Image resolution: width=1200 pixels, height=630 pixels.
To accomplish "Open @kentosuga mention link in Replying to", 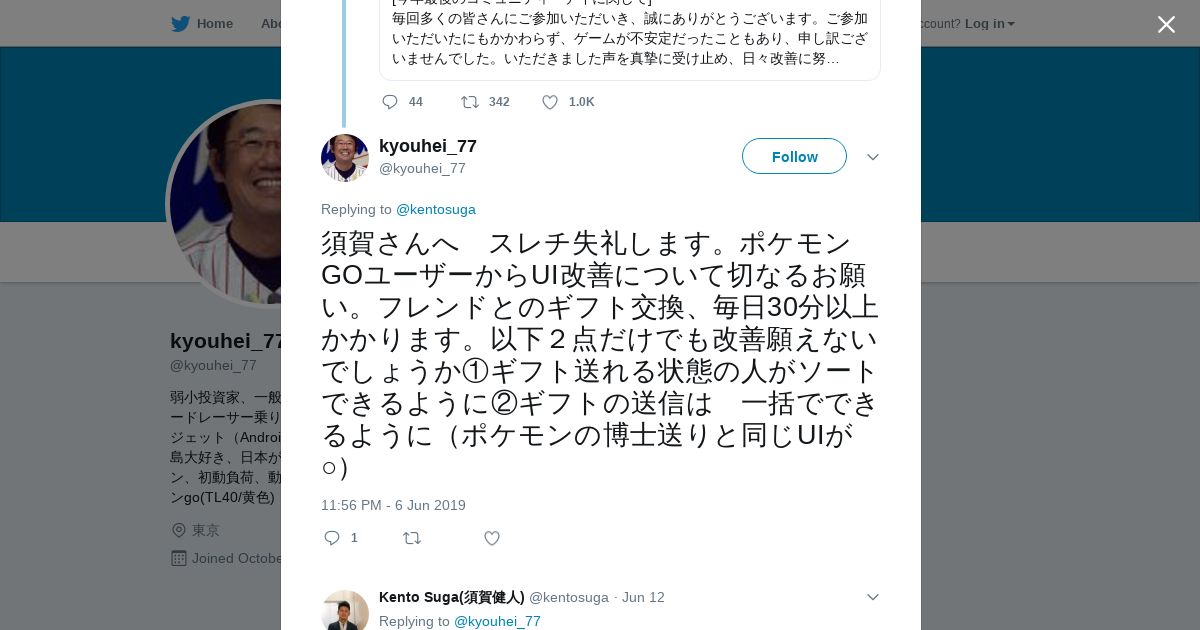I will click(436, 209).
